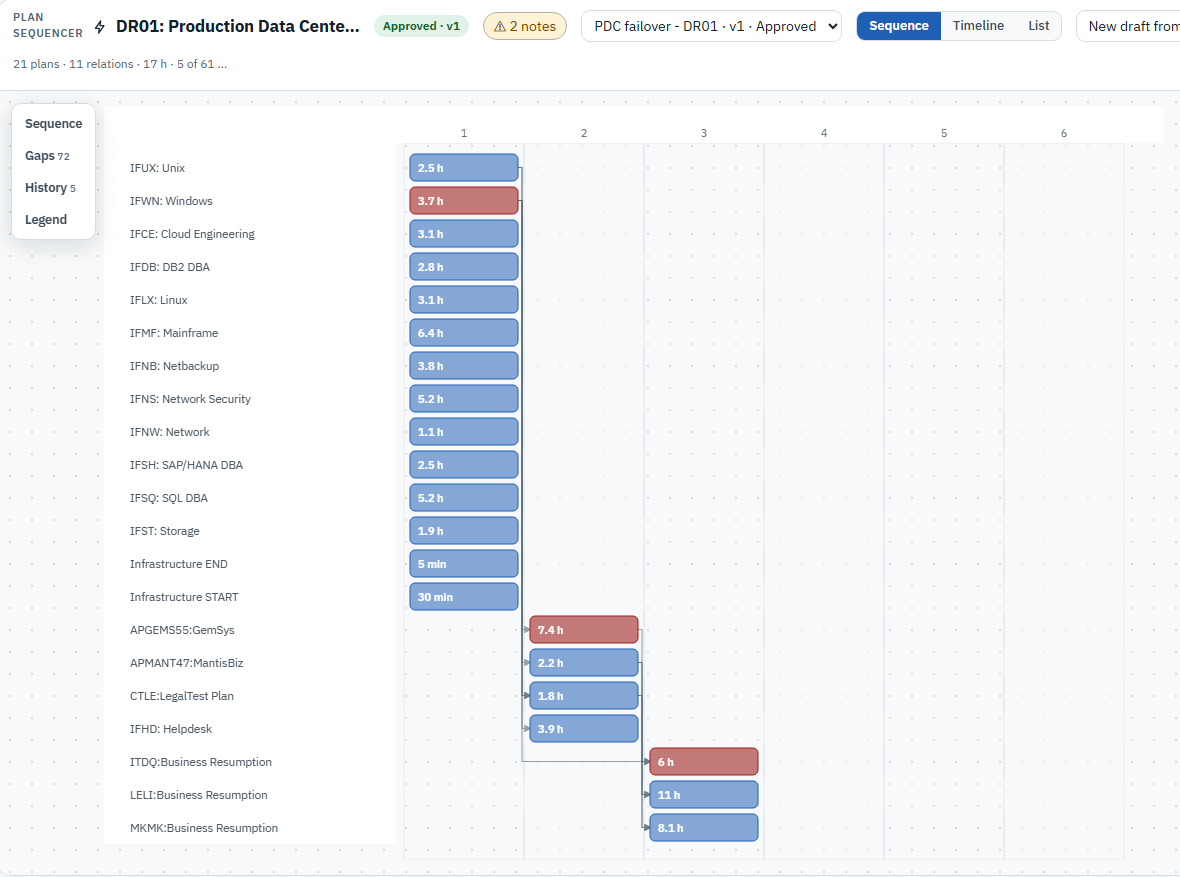Click the IFNW: Network row label
The width and height of the screenshot is (1180, 877).
169,432
